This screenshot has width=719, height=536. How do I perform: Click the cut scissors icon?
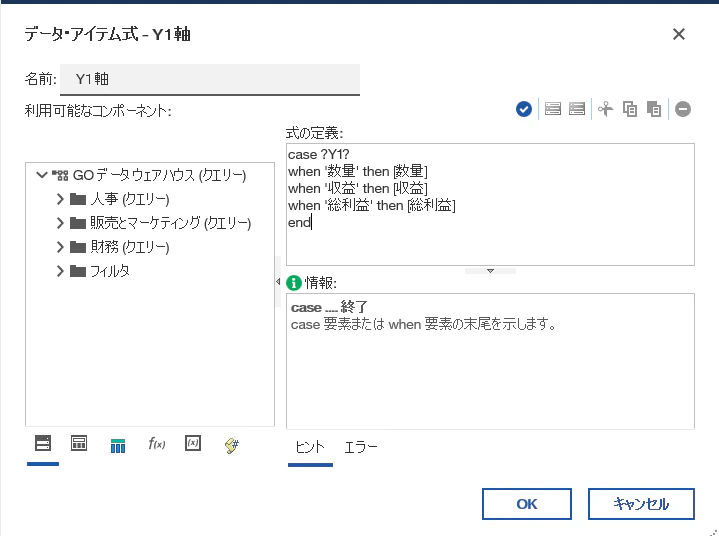606,109
